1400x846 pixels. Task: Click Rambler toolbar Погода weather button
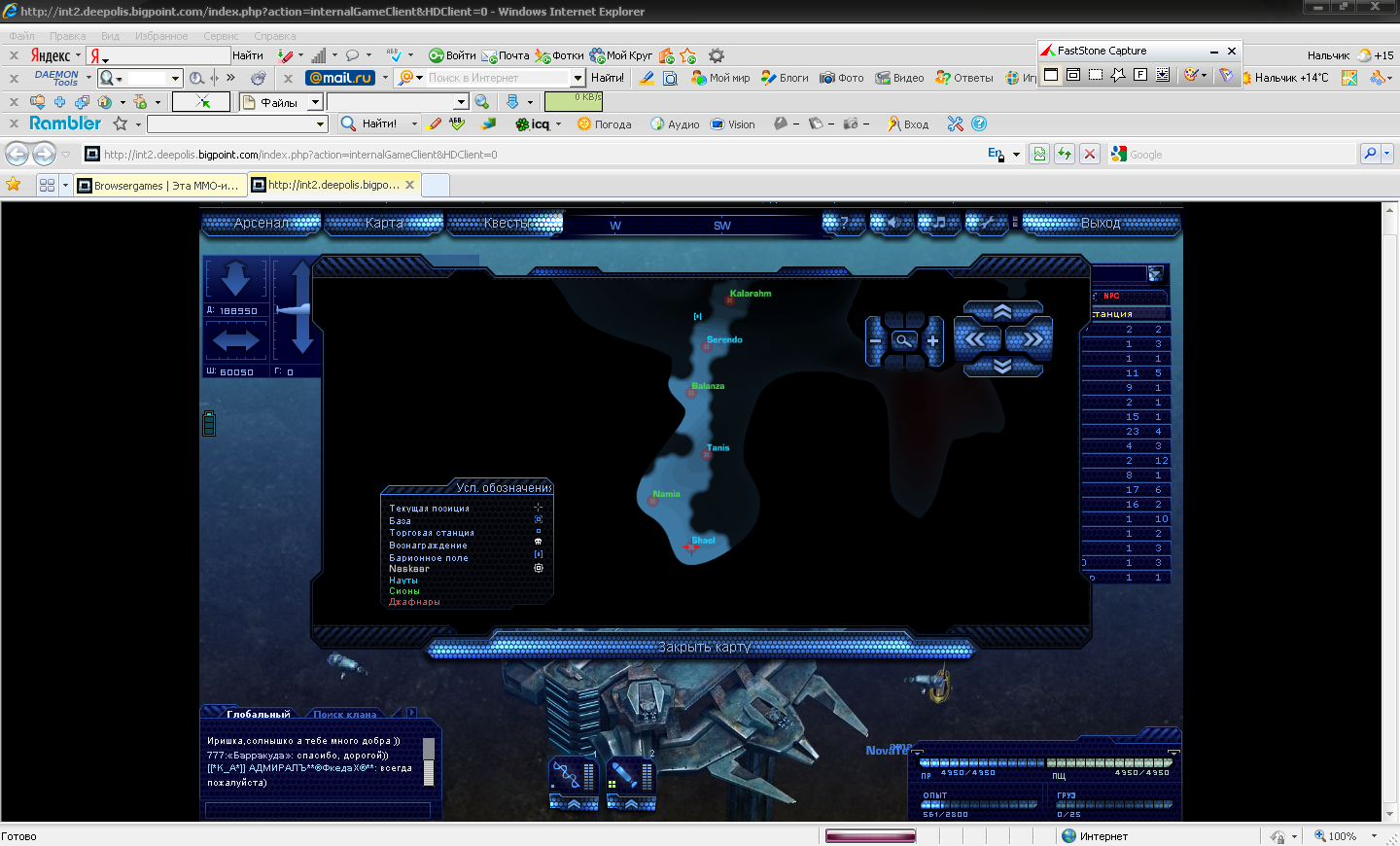[604, 124]
